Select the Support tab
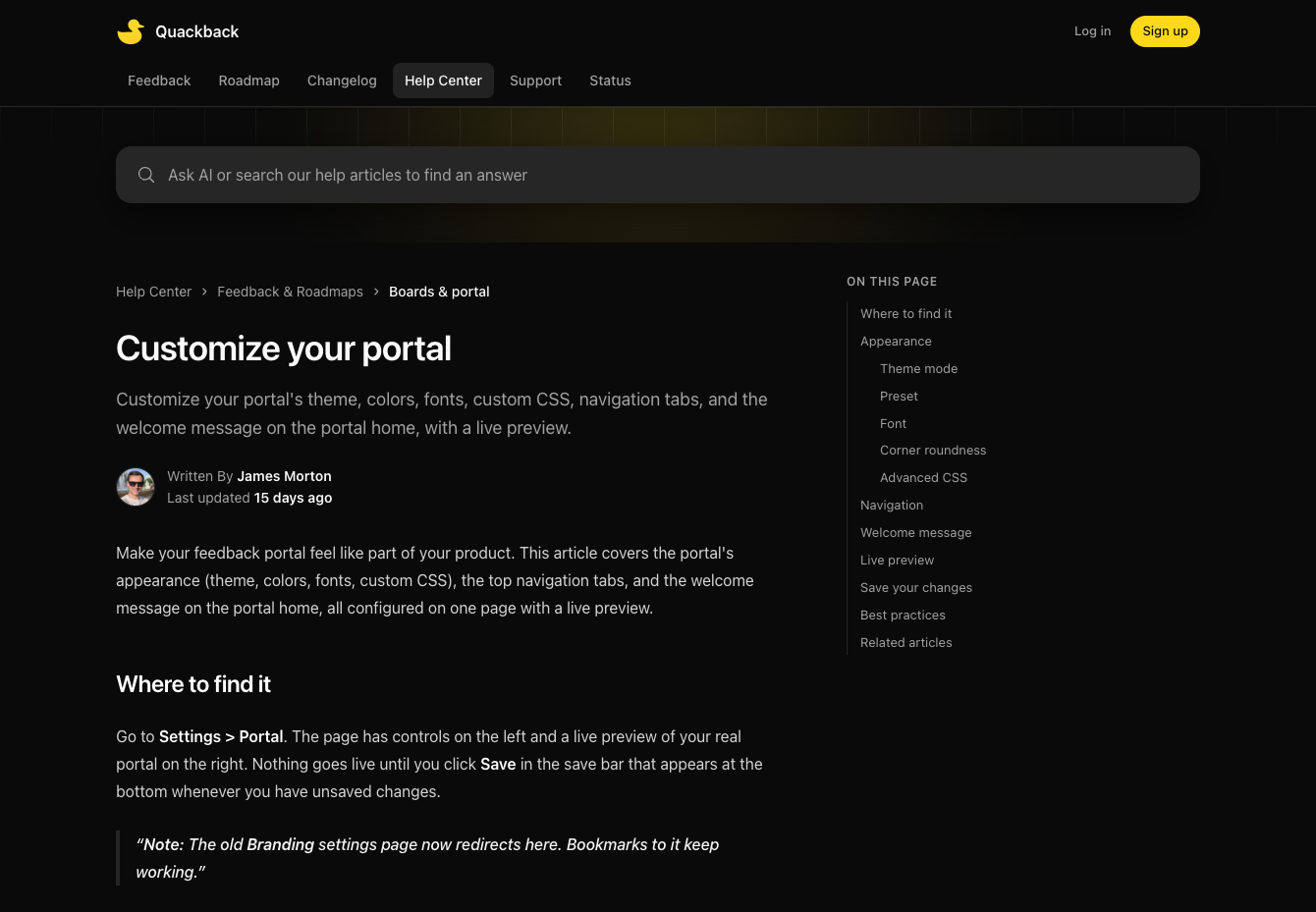Viewport: 1316px width, 912px height. (535, 80)
